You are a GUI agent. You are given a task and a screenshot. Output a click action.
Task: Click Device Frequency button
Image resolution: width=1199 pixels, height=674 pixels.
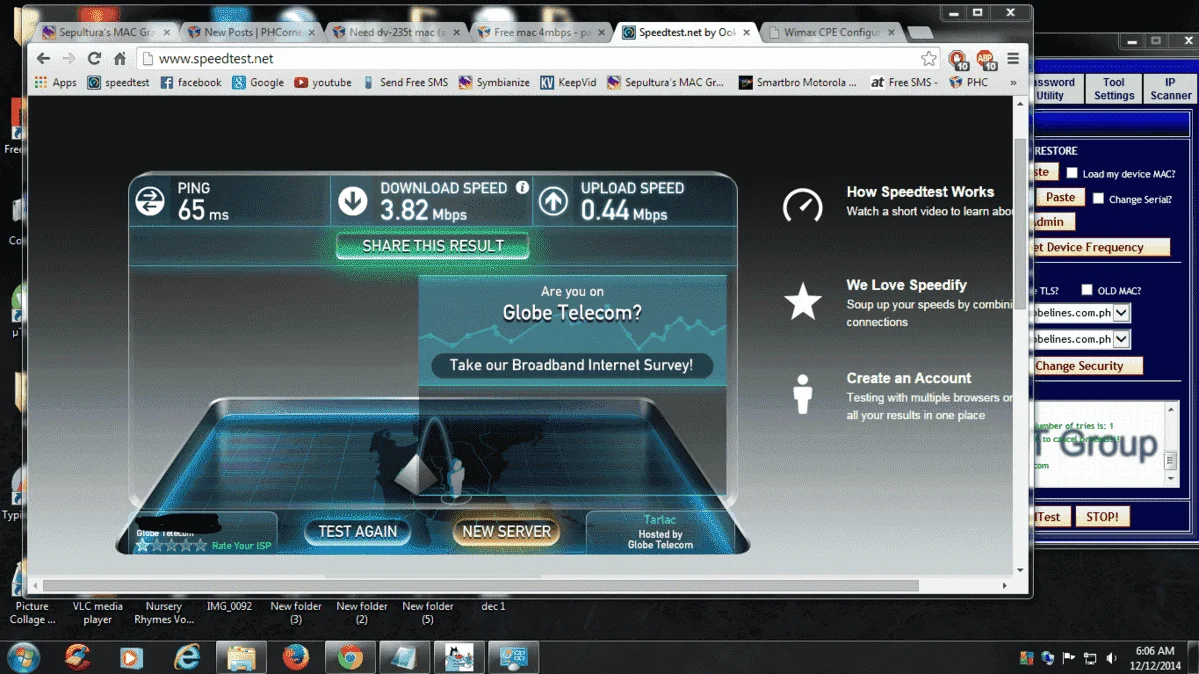point(1101,247)
